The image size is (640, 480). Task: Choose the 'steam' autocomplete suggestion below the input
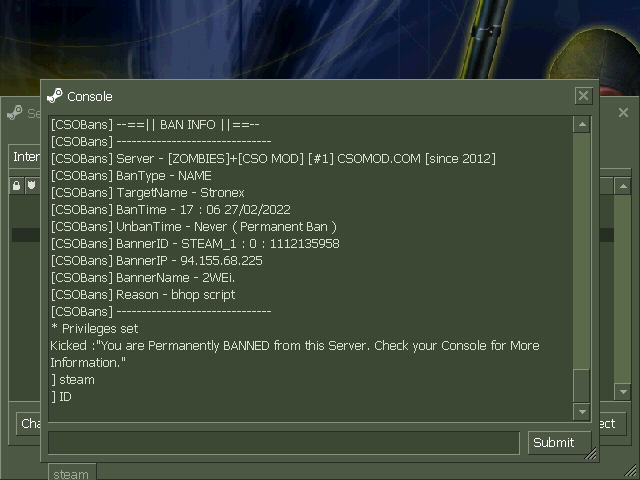(x=72, y=473)
